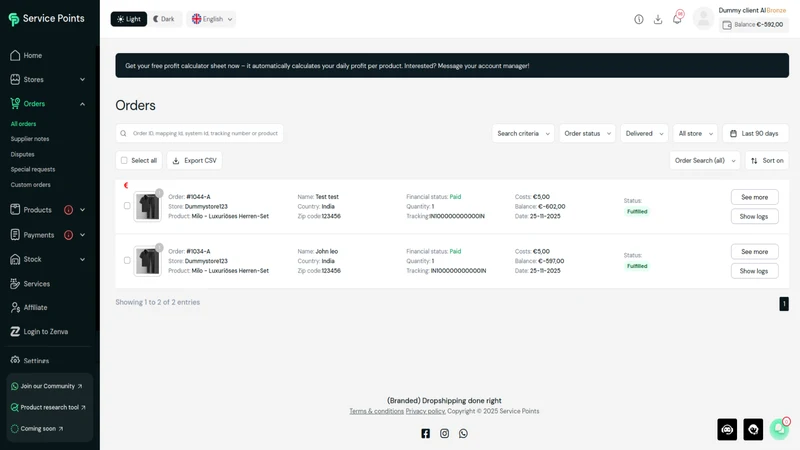800x450 pixels.
Task: Click the user avatar icon
Action: click(703, 19)
